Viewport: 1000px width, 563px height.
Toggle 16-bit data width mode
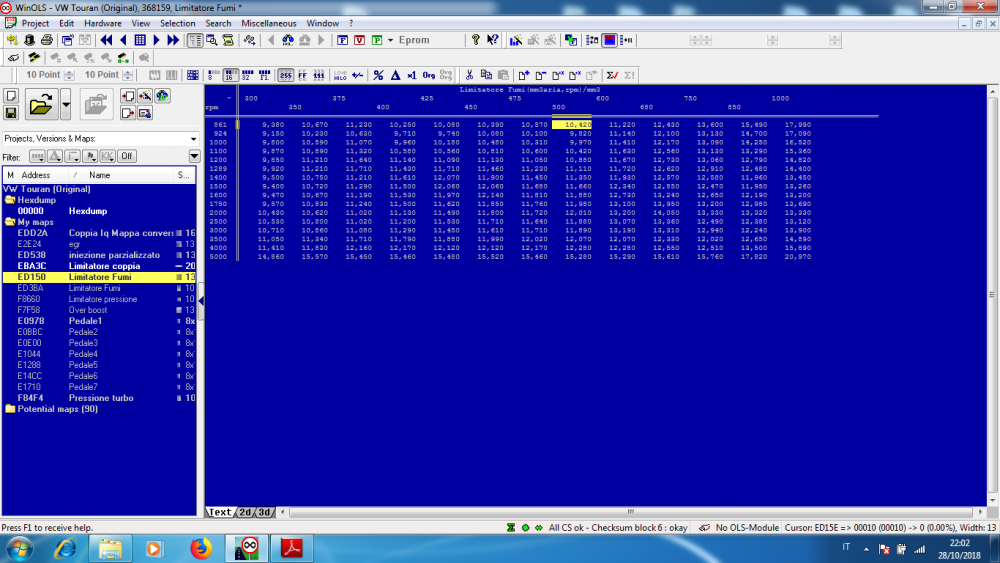(x=231, y=75)
